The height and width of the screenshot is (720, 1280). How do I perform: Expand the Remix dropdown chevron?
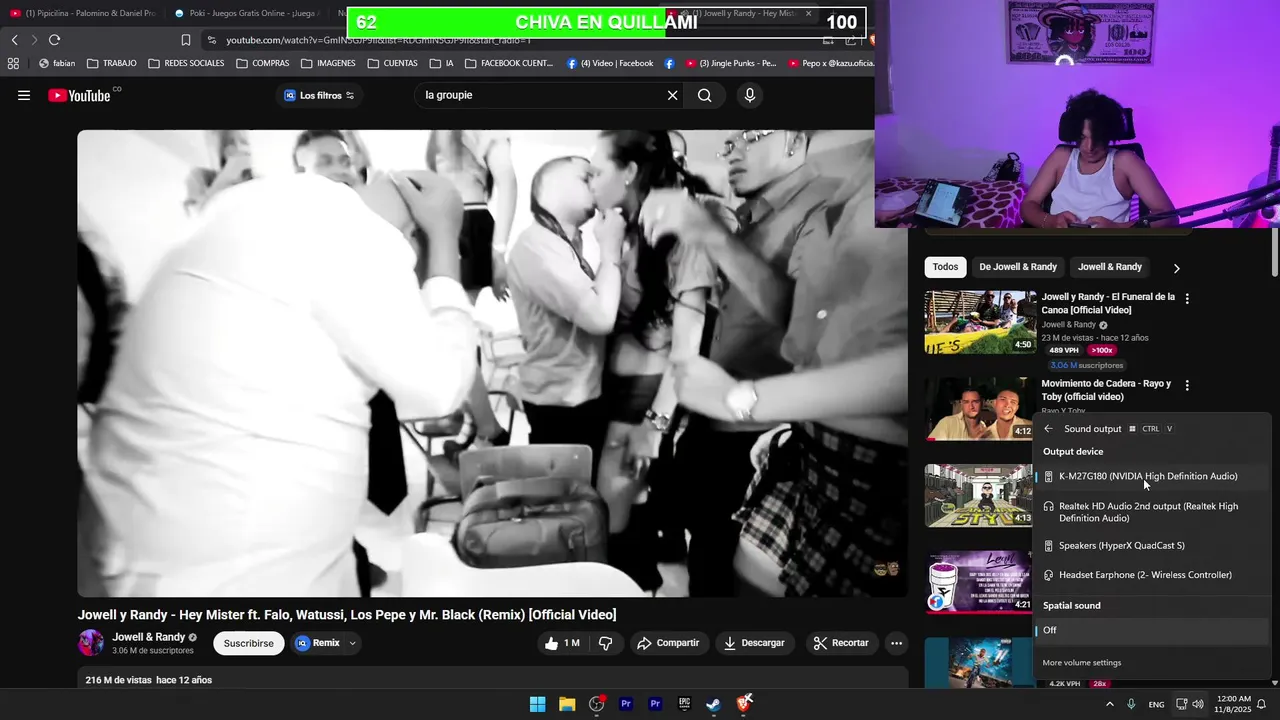[352, 643]
